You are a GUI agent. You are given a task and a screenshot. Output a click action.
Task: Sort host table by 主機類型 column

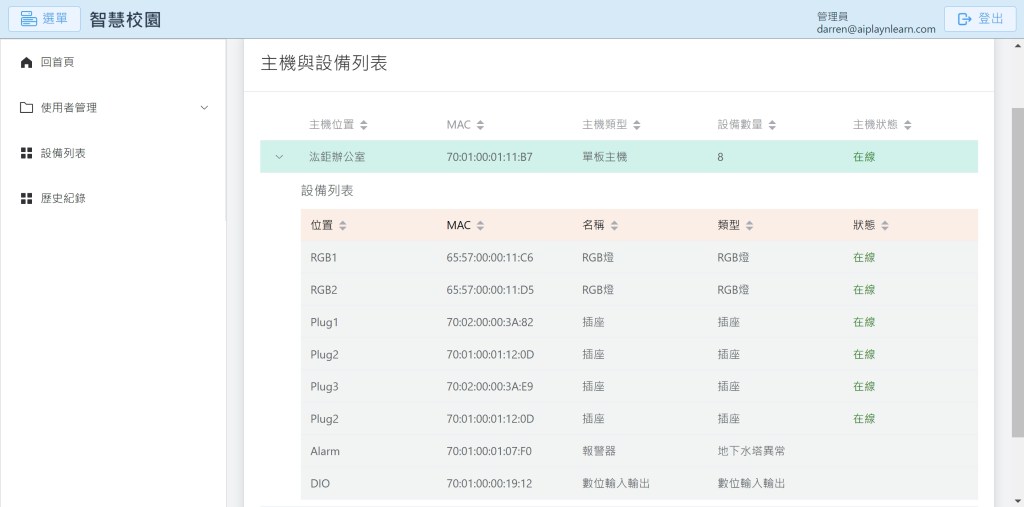pyautogui.click(x=637, y=125)
